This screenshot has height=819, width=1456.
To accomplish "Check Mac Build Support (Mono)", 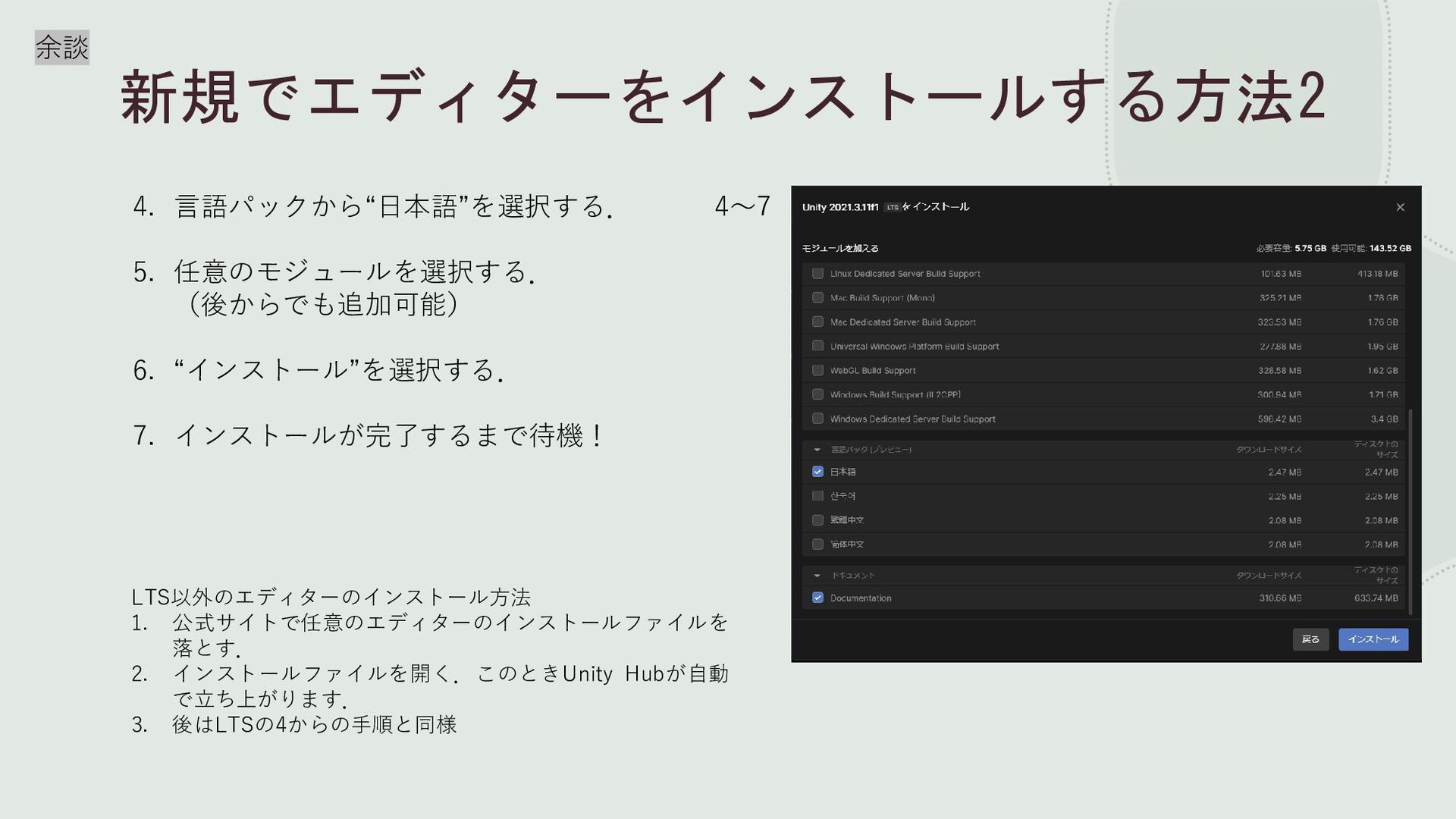I will (x=817, y=297).
